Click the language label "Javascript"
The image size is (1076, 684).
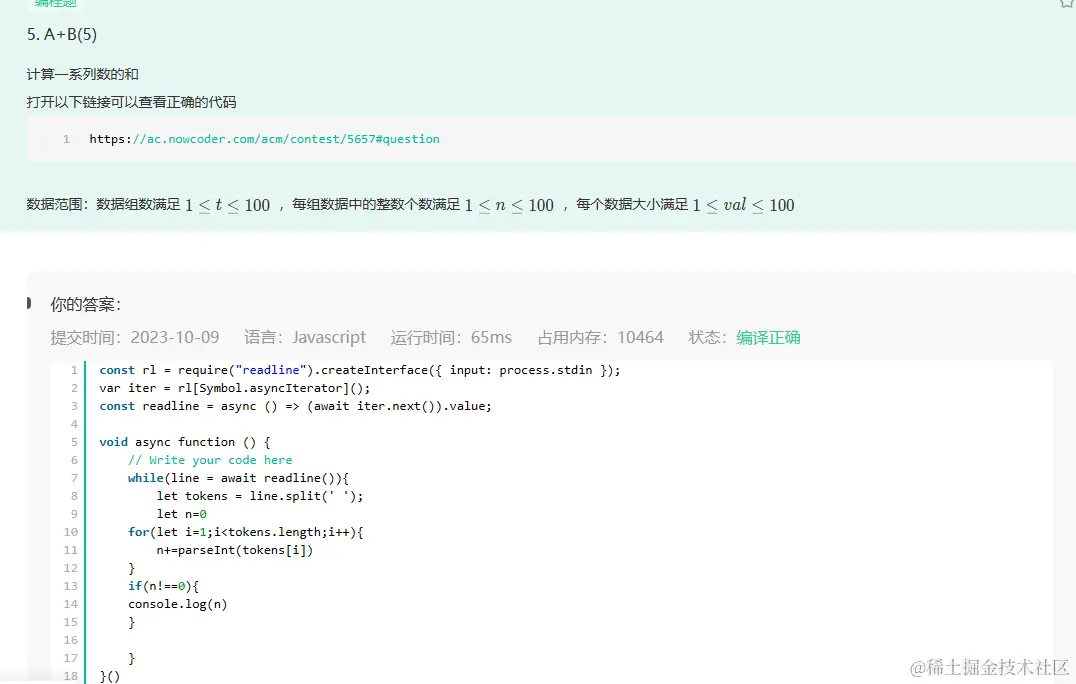point(329,338)
